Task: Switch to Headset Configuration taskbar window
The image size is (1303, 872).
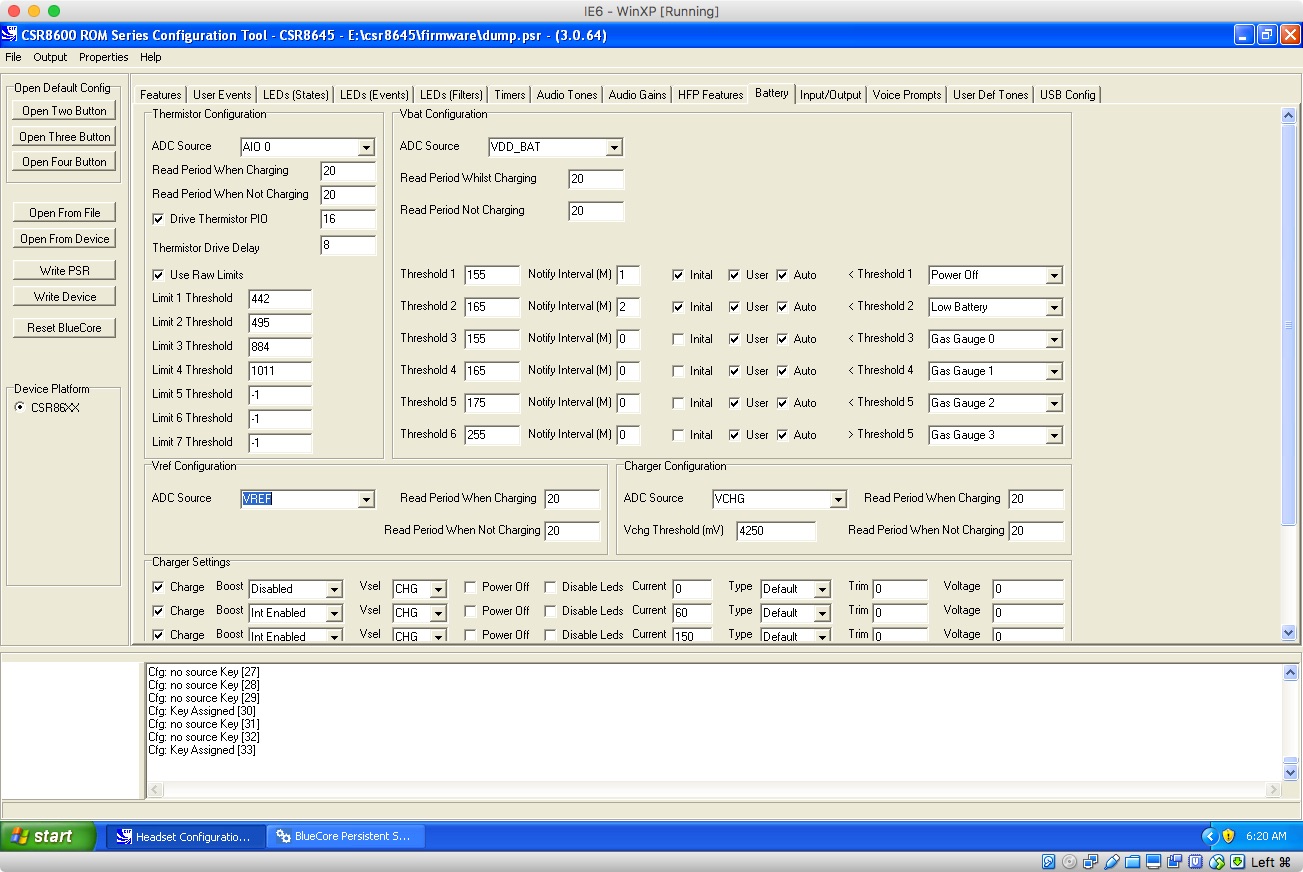Action: point(186,836)
